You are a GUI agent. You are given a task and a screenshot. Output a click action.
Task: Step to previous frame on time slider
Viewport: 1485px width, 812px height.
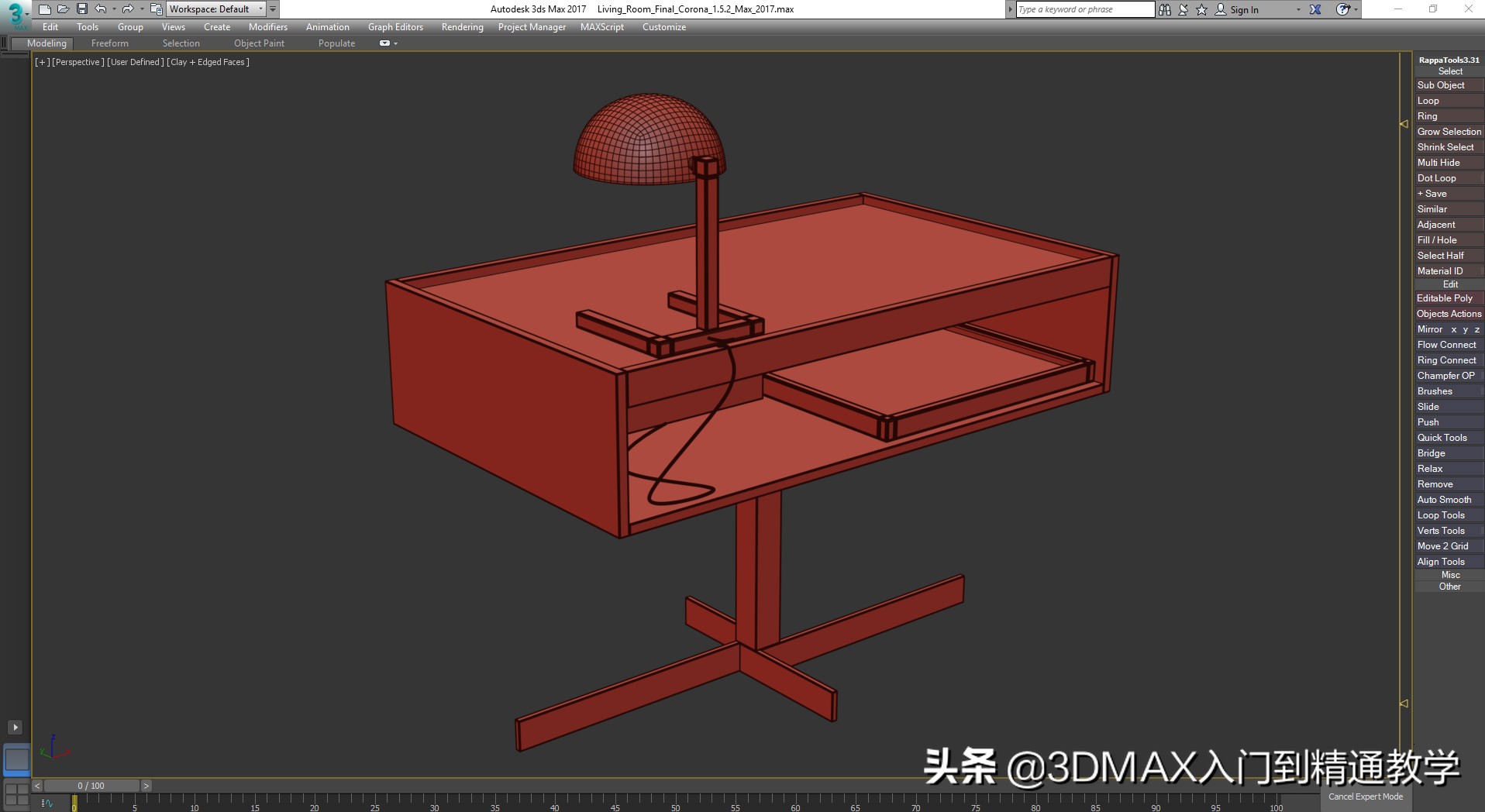click(x=37, y=786)
